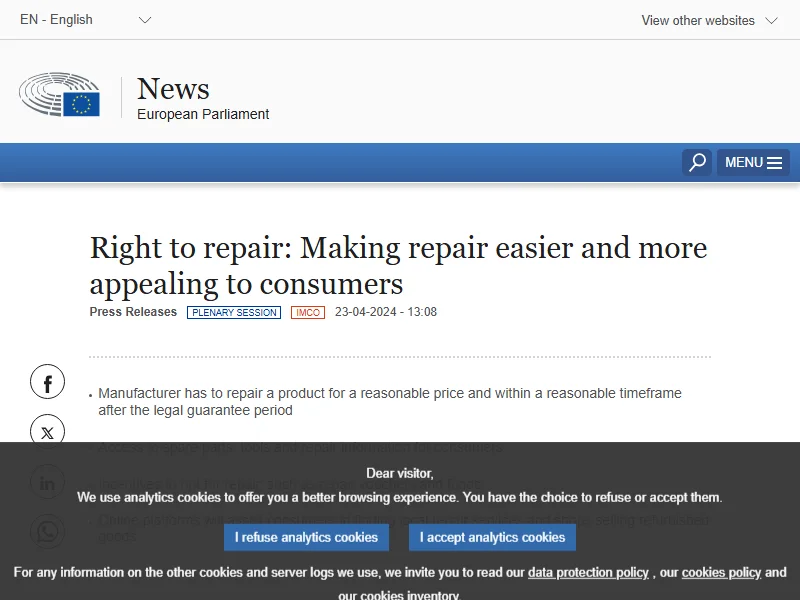
Task: Open search with the magnifier icon
Action: pyautogui.click(x=697, y=162)
